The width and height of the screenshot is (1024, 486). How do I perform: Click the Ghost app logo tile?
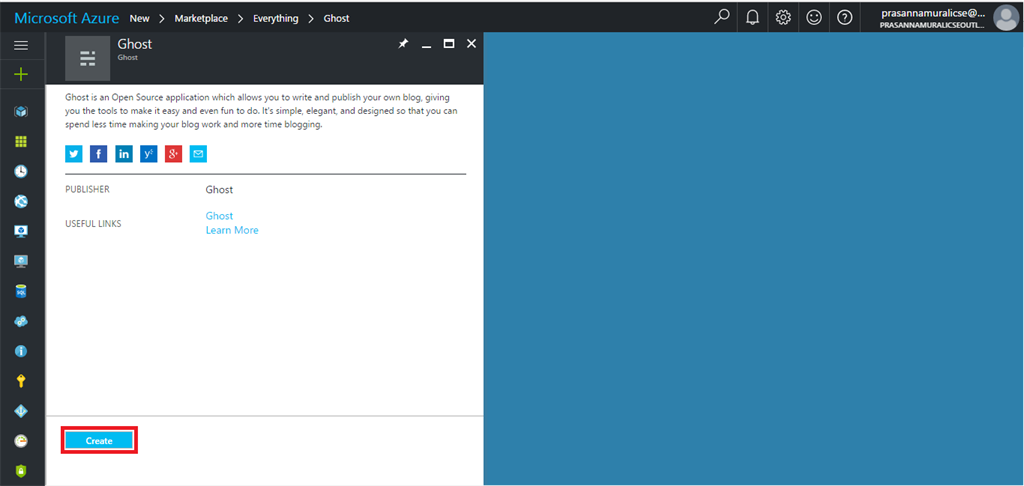coord(88,58)
